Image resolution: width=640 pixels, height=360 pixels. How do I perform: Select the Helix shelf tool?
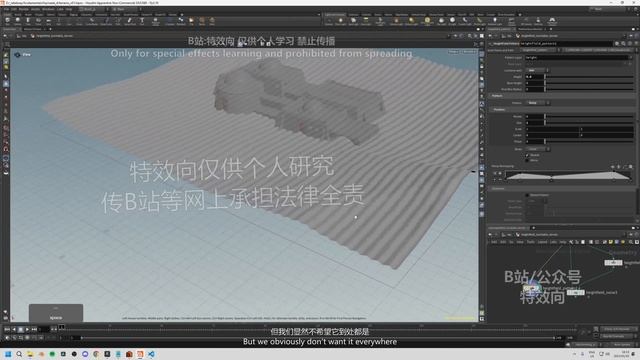tap(212, 21)
